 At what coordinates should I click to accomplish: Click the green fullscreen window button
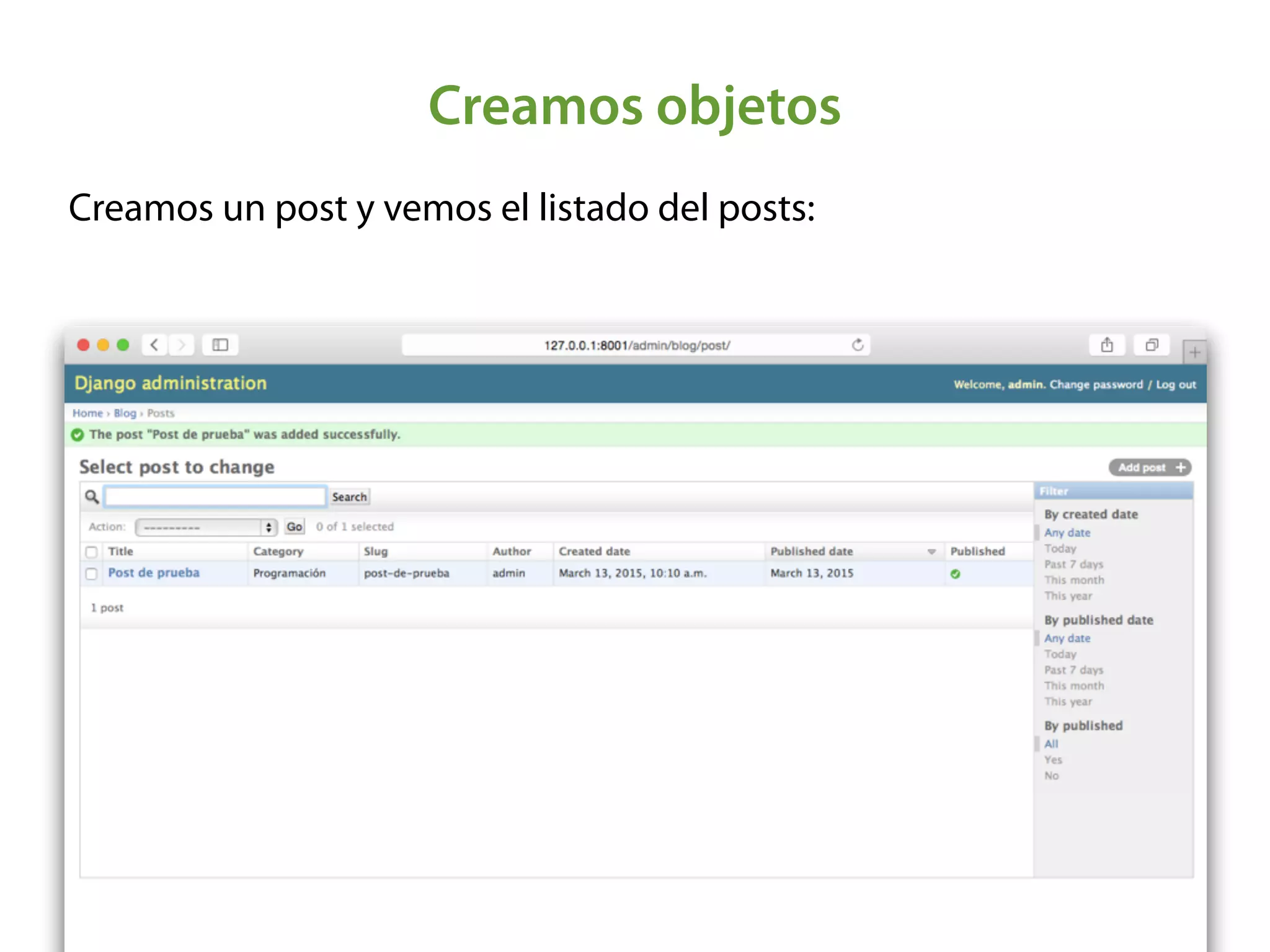(123, 345)
